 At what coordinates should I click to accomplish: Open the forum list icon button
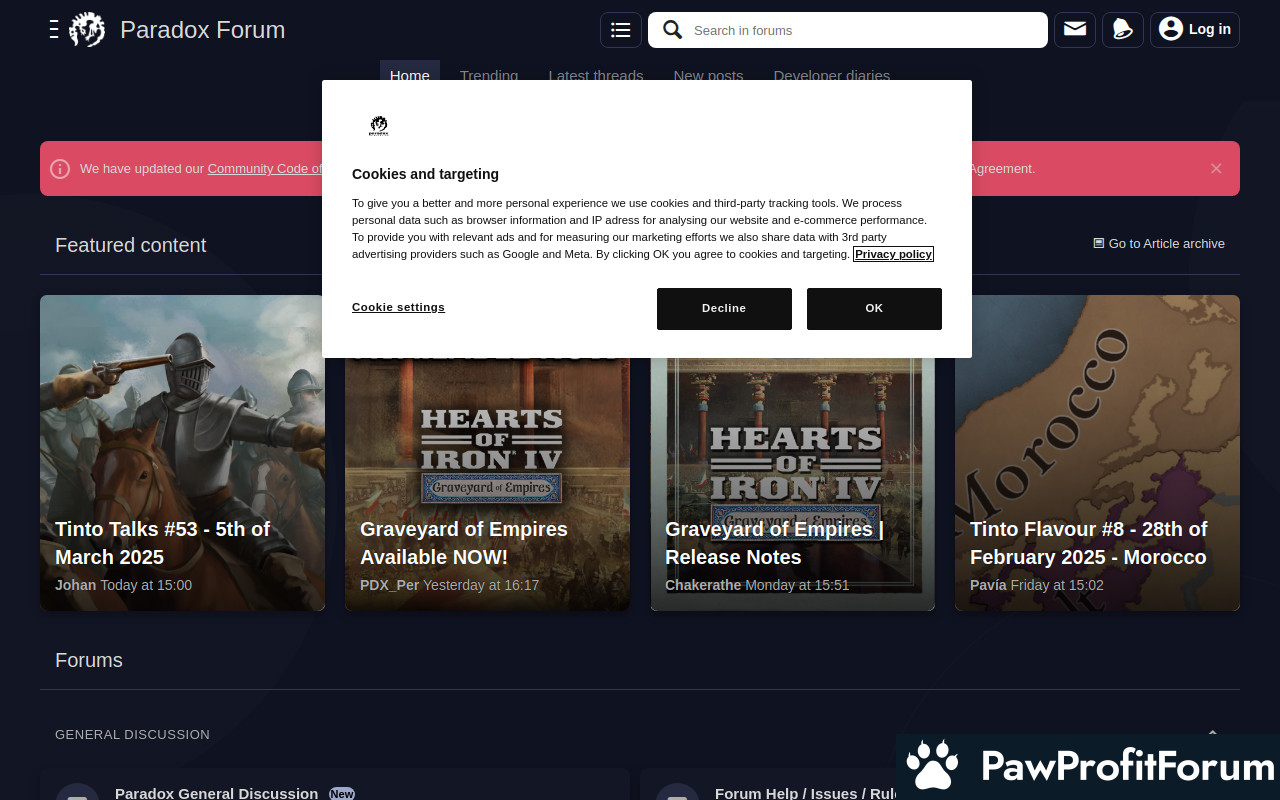pos(621,30)
